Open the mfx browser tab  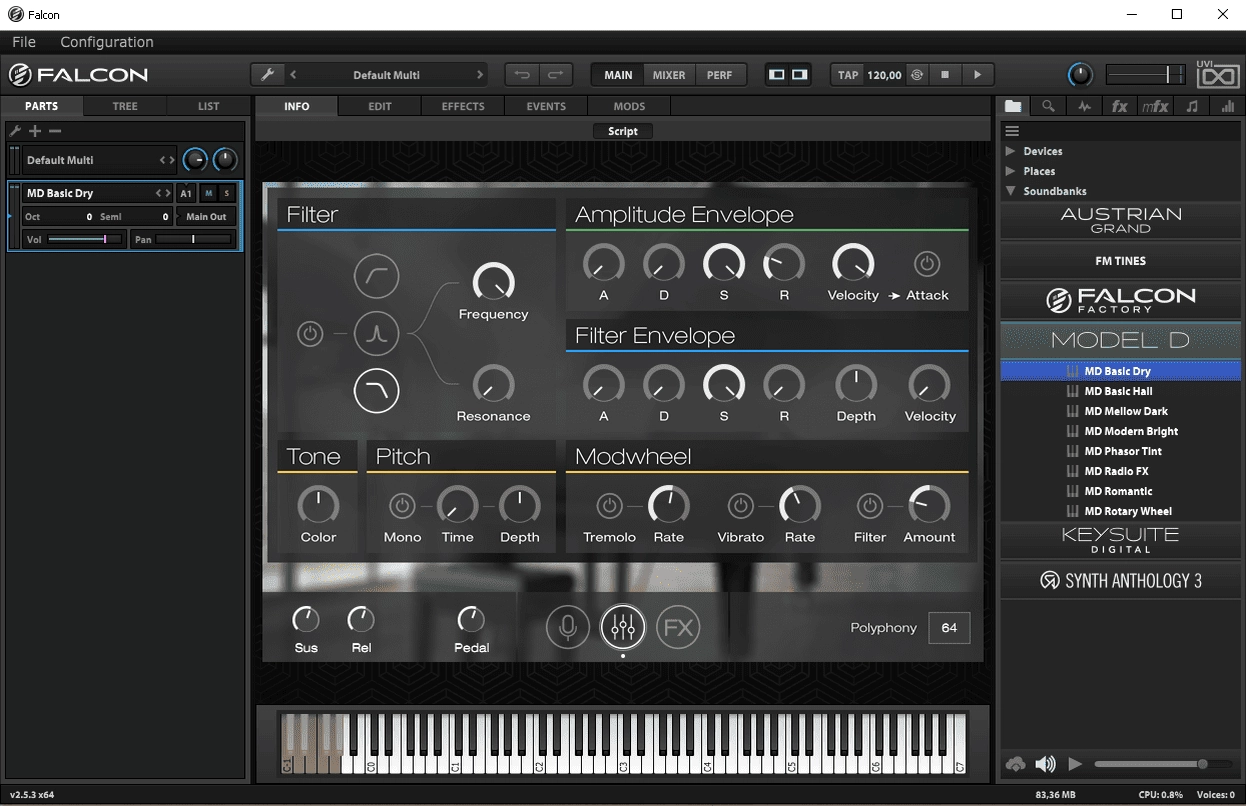point(1155,106)
